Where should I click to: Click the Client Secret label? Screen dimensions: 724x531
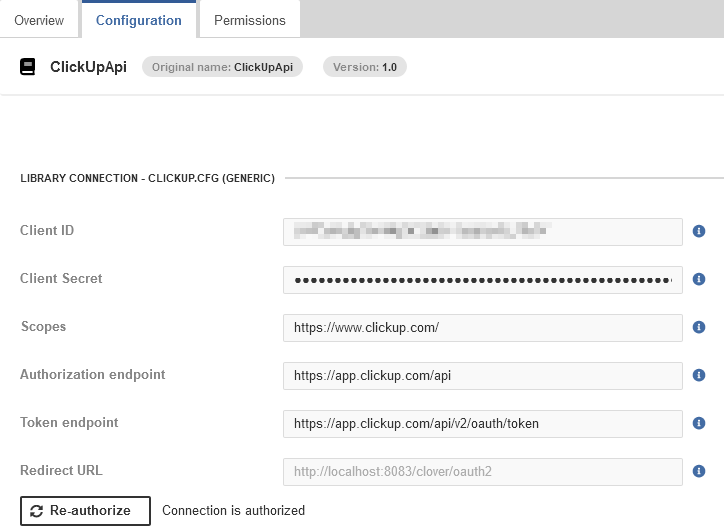click(61, 278)
